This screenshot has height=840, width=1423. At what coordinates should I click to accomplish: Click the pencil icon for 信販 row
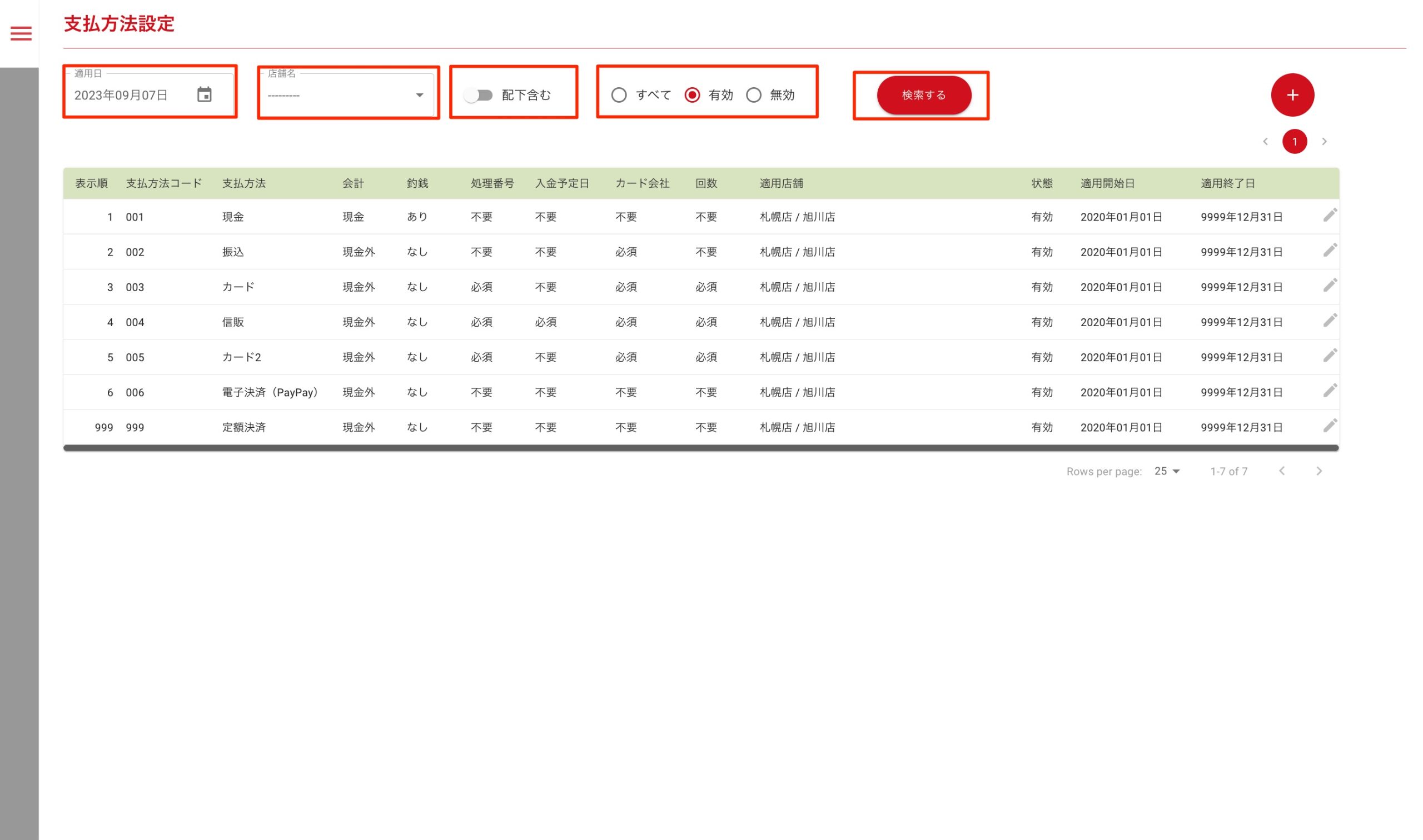click(x=1329, y=321)
